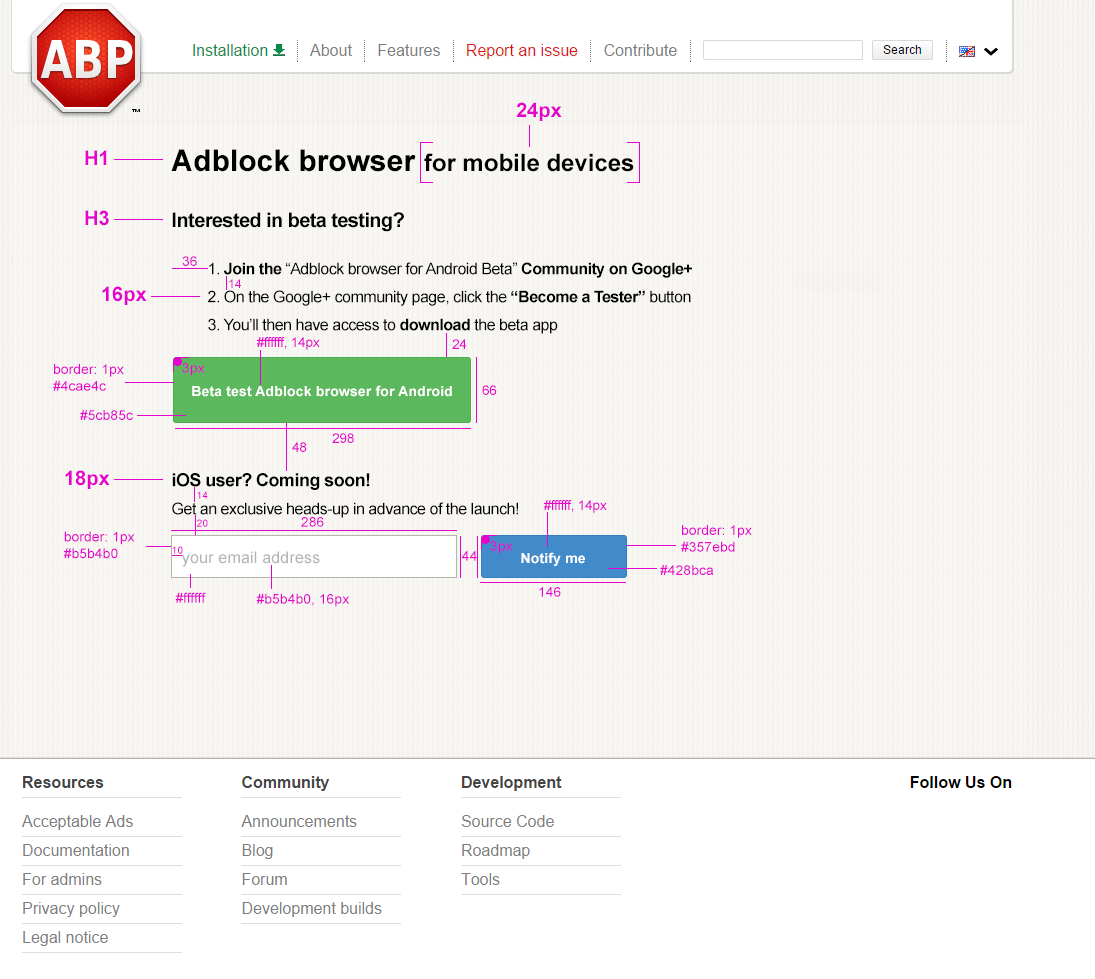Open the Source Code link
The width and height of the screenshot is (1095, 979).
508,821
